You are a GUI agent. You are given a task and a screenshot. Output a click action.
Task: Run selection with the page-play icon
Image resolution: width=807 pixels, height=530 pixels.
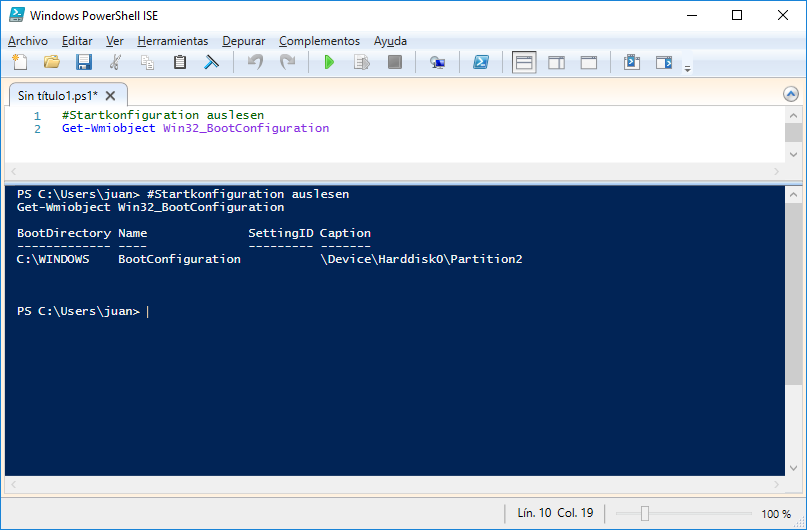tap(362, 62)
